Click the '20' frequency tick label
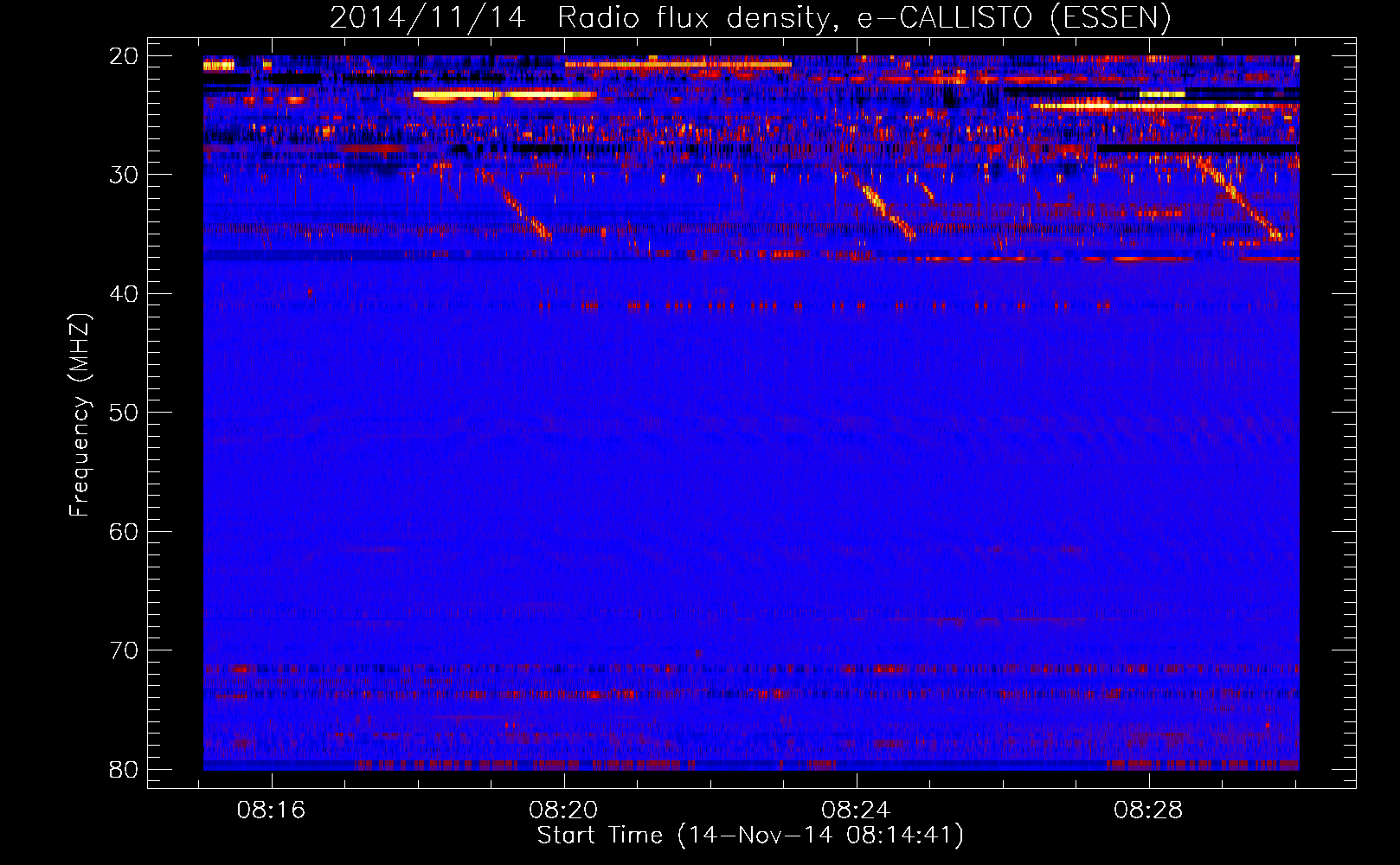This screenshot has height=865, width=1400. (124, 56)
